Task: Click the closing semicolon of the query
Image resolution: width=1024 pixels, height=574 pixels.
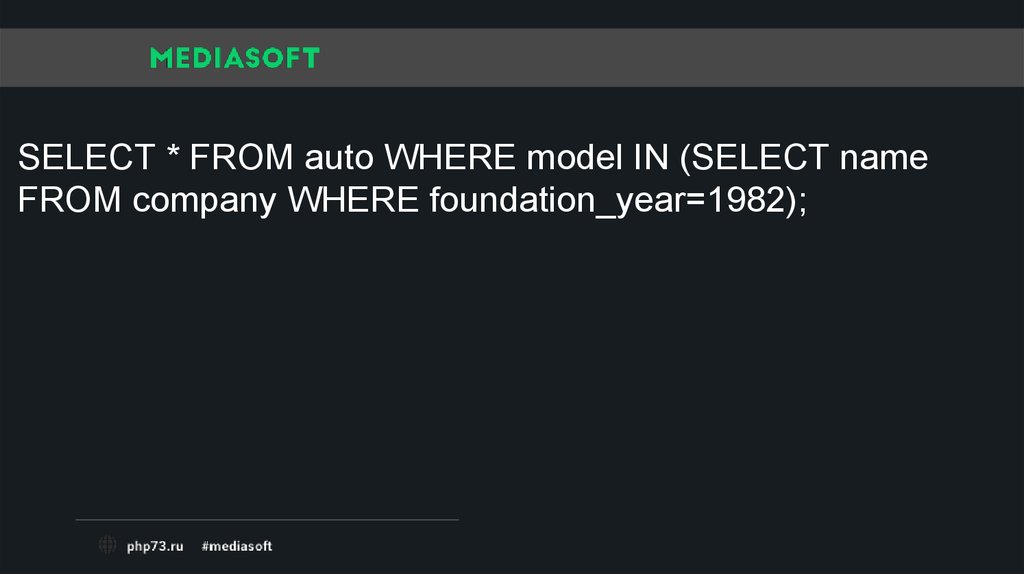Action: [799, 204]
